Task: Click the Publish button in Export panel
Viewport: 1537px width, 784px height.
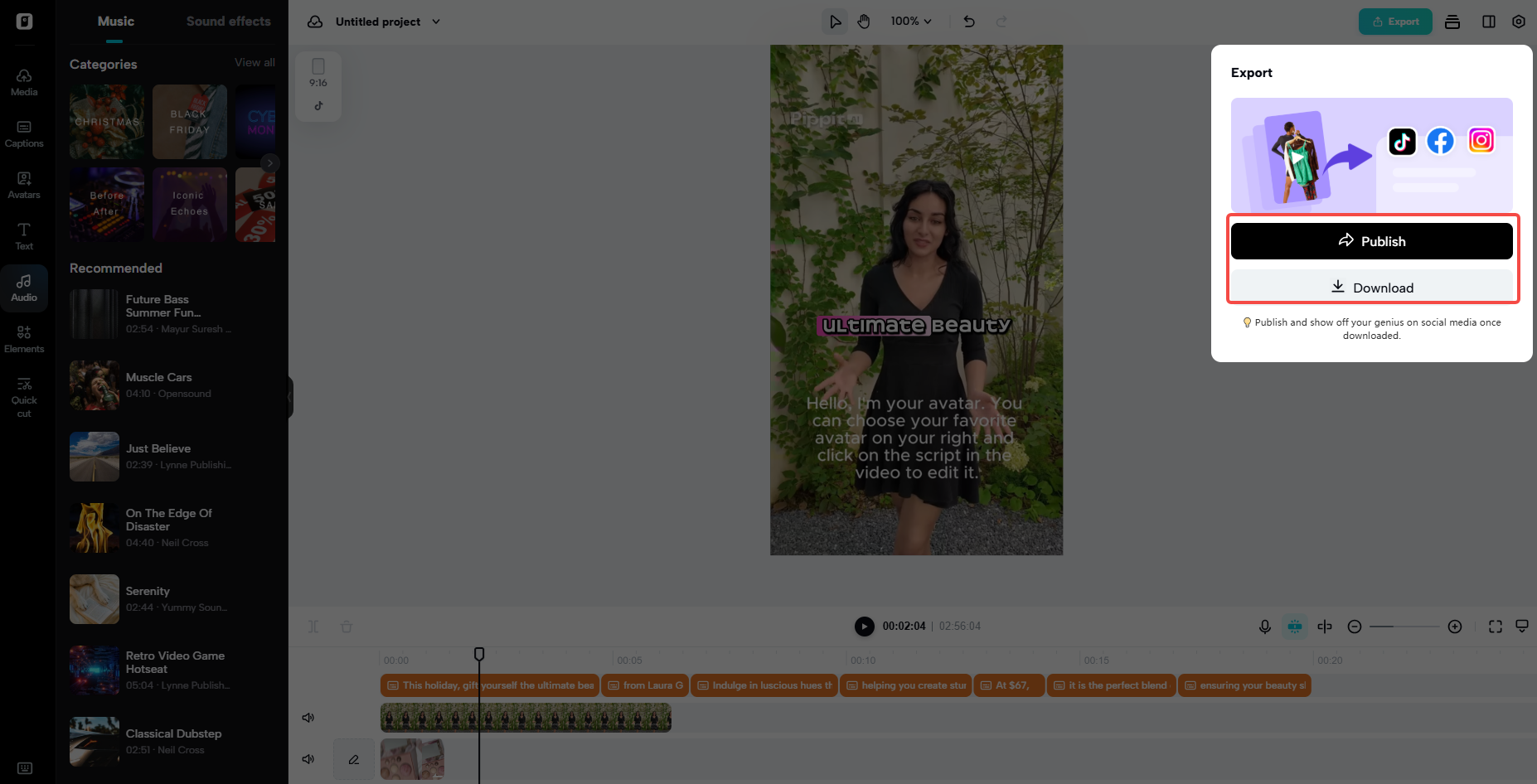Action: [x=1371, y=240]
